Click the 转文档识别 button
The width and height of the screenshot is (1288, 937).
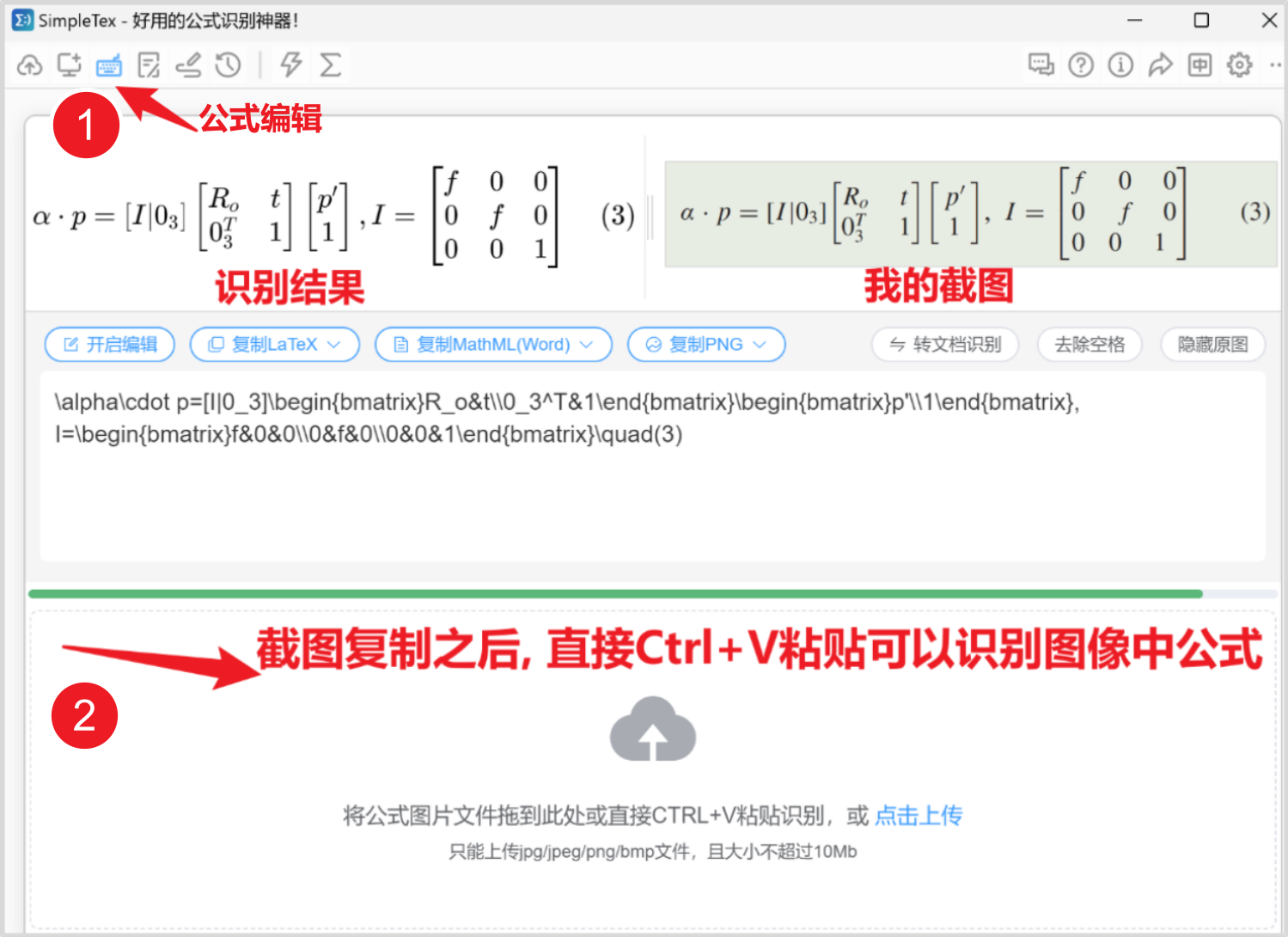pos(945,345)
